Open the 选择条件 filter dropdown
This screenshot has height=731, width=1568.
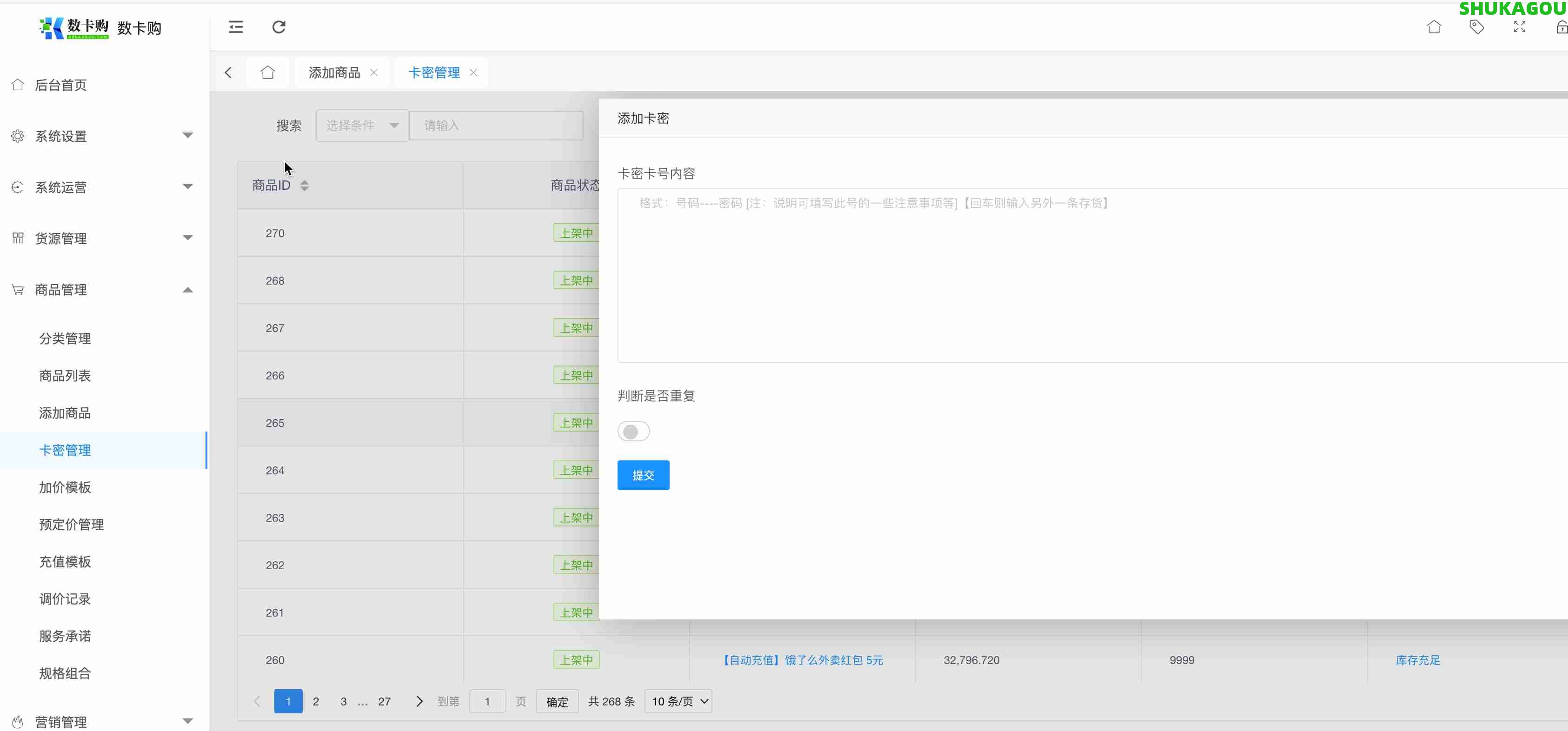tap(362, 125)
